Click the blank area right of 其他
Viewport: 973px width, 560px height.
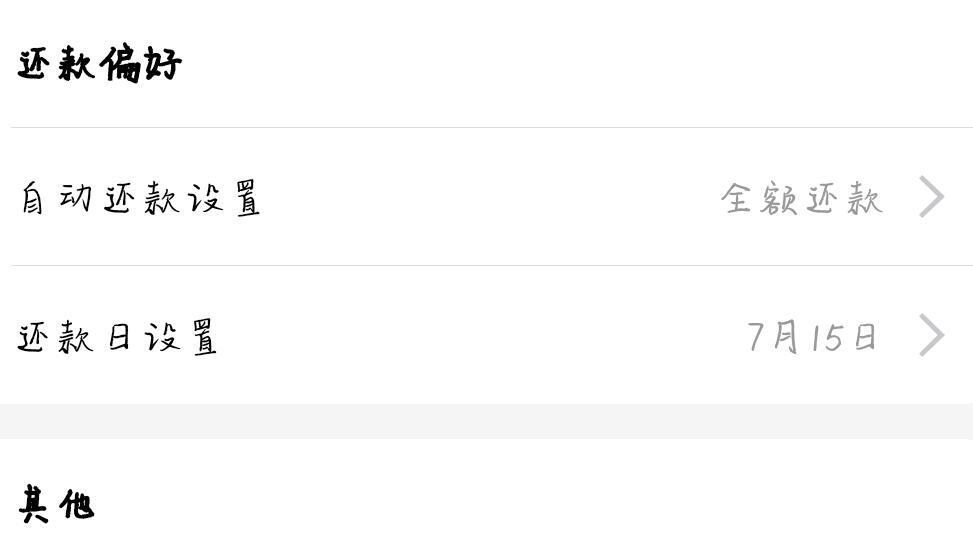coord(534,504)
